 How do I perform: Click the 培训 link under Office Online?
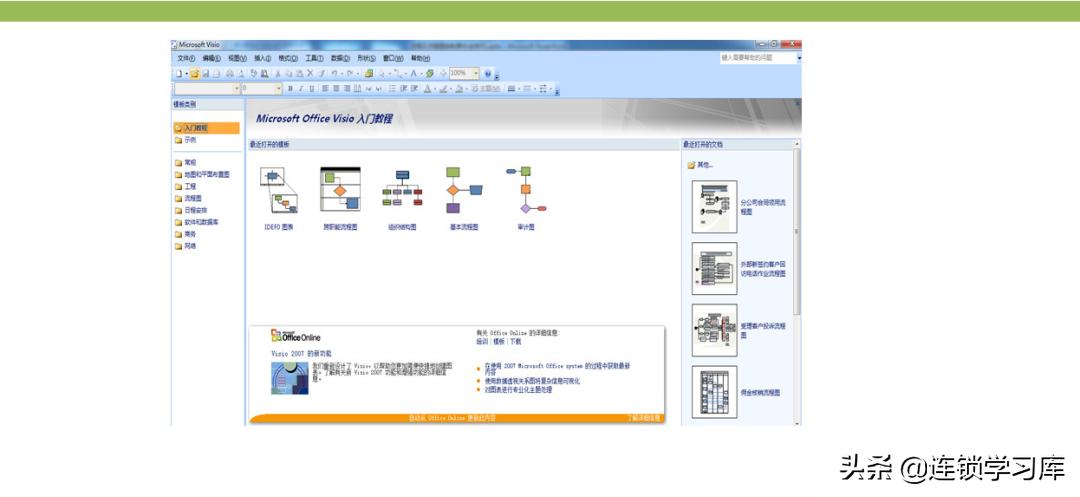click(x=481, y=341)
